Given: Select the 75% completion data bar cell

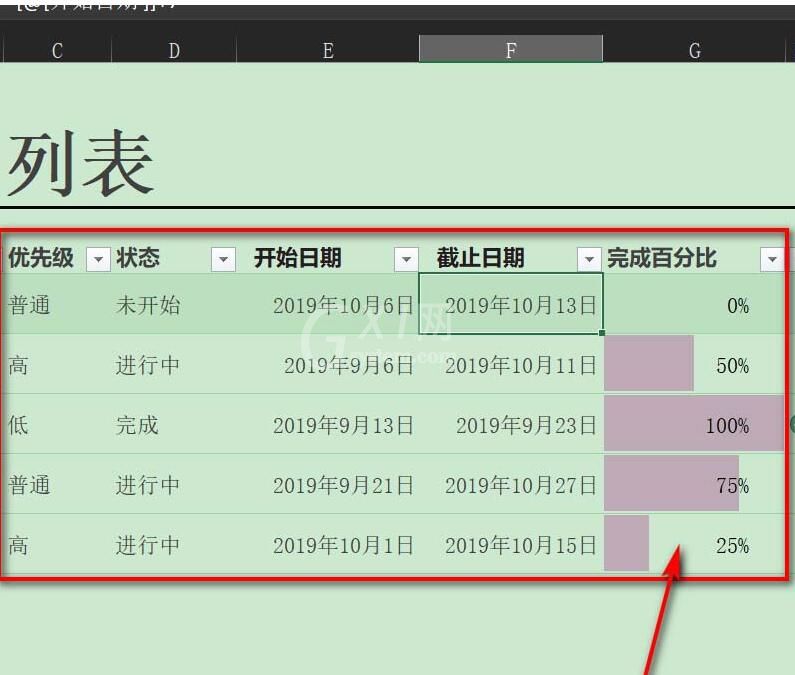Looking at the screenshot, I should pos(694,484).
